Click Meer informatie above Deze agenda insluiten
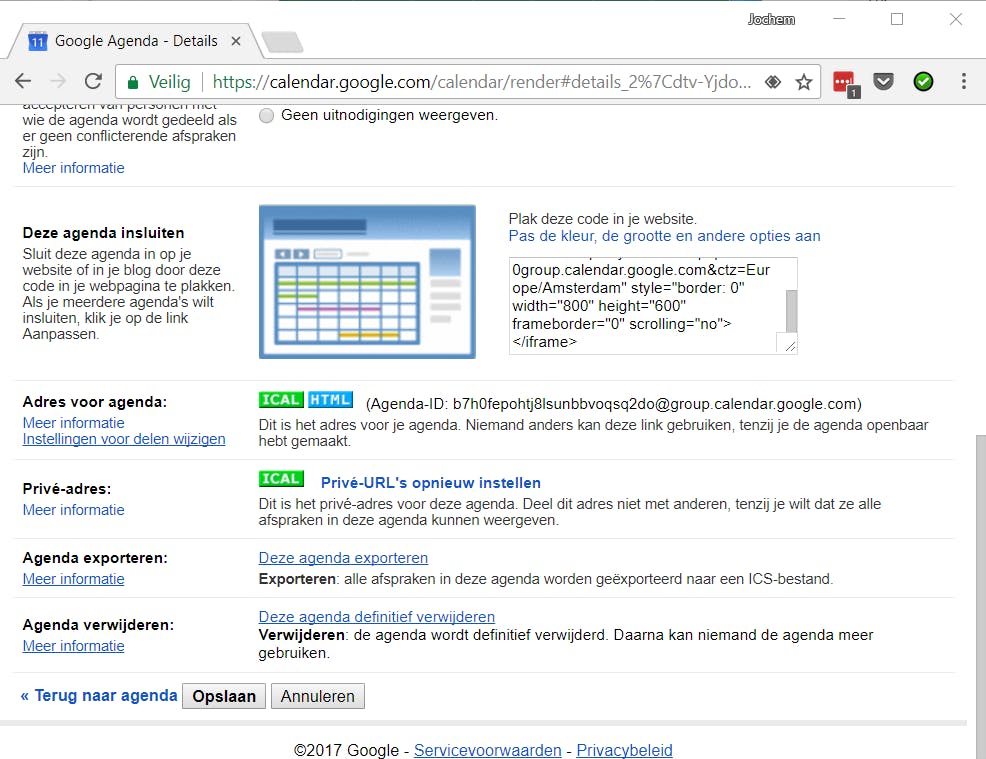Screen dimensions: 986x759 tap(74, 168)
